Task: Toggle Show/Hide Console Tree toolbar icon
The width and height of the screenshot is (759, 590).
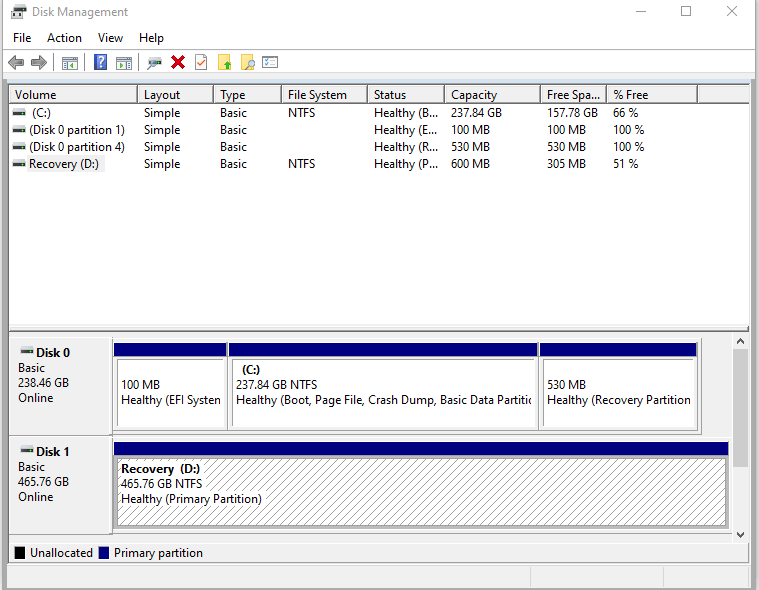Action: (x=70, y=63)
